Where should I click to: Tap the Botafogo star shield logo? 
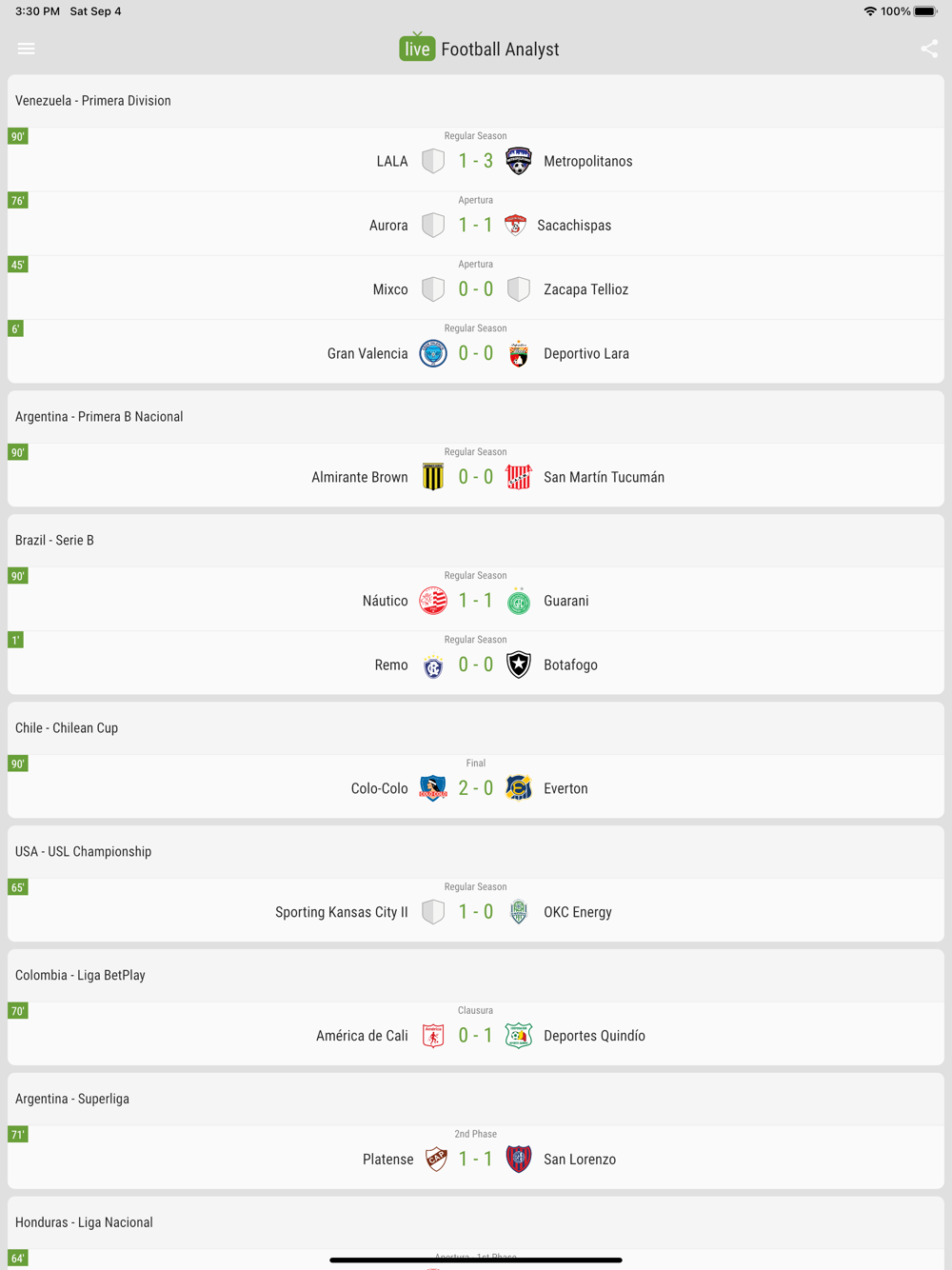[x=519, y=665]
